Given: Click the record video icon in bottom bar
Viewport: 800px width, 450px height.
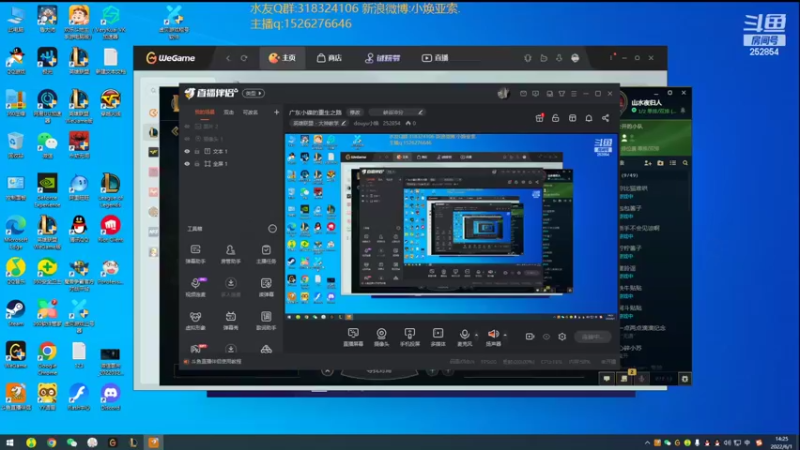Looking at the screenshot, I should click(530, 337).
